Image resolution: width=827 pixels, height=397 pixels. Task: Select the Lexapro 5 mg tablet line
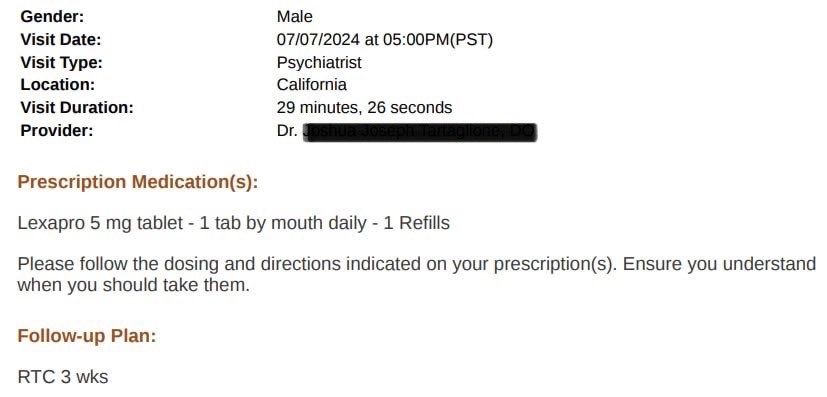point(234,223)
